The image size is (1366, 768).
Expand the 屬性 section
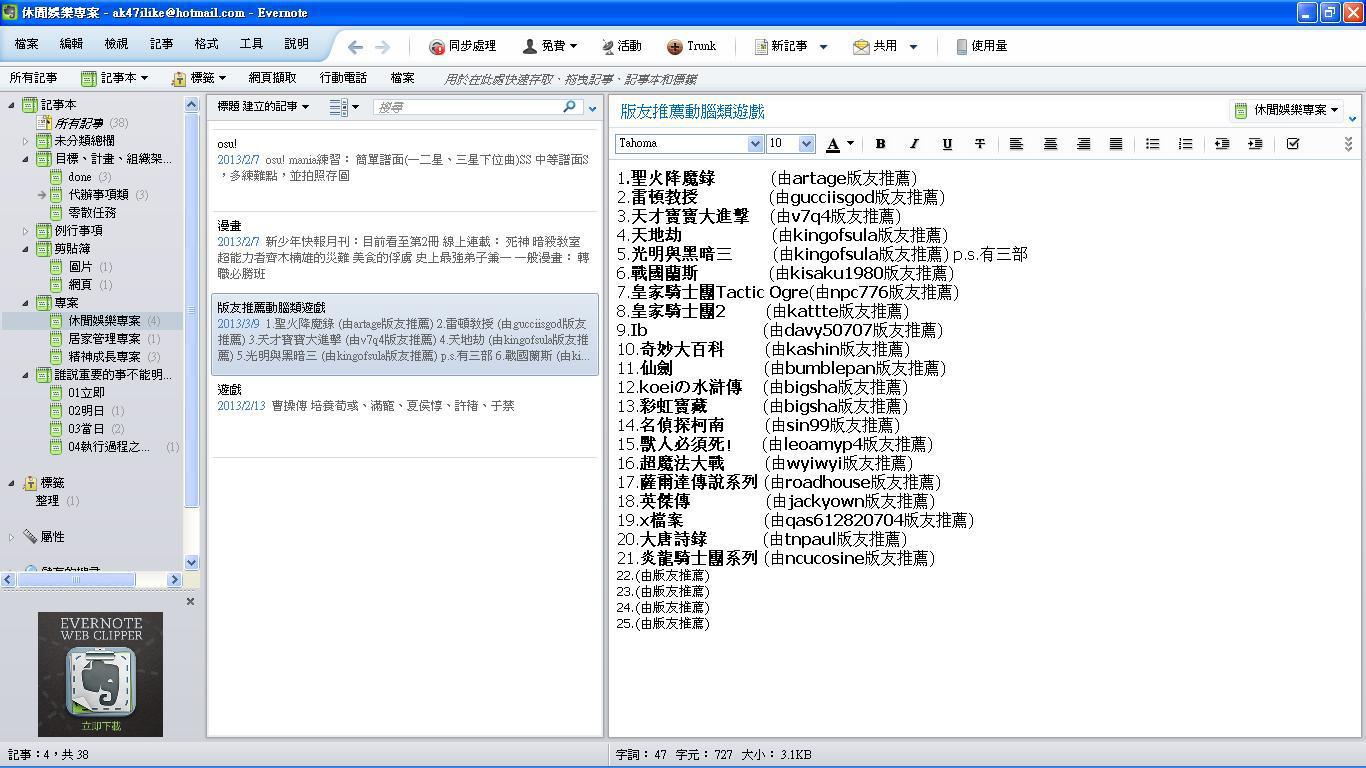point(11,537)
